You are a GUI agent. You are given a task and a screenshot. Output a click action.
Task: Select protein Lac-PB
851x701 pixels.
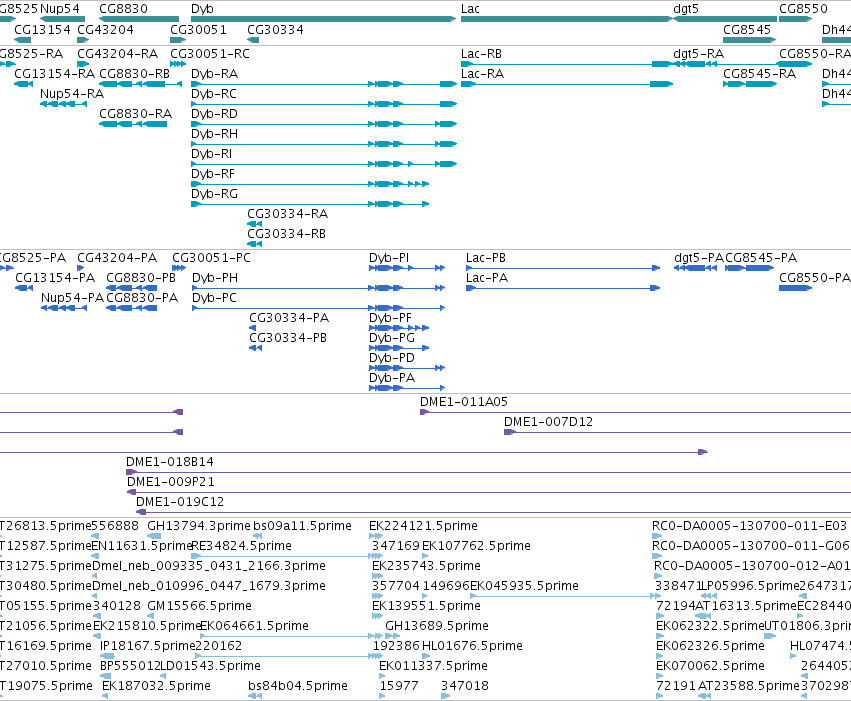coord(486,258)
